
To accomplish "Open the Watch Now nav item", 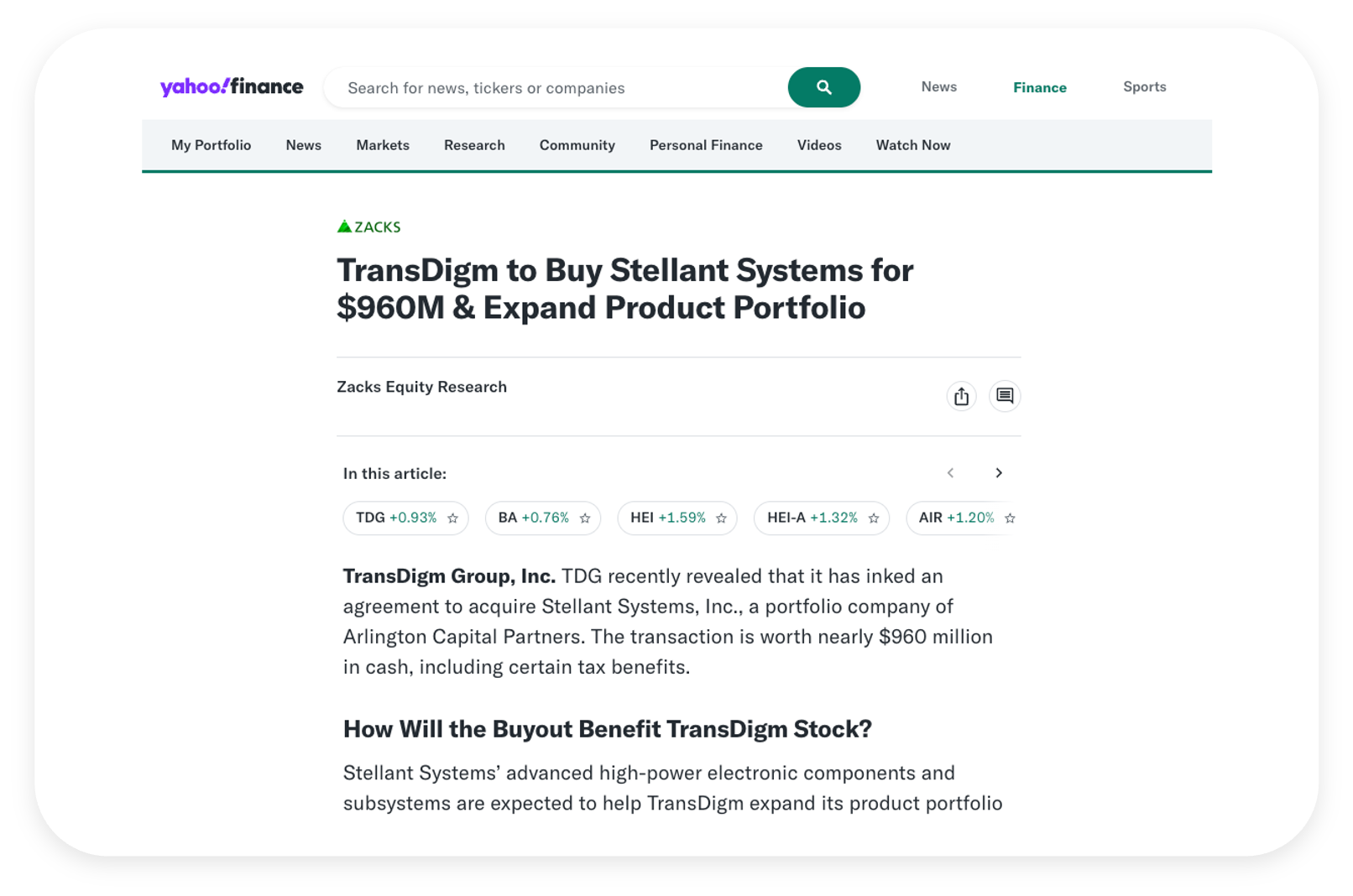I will click(x=913, y=145).
